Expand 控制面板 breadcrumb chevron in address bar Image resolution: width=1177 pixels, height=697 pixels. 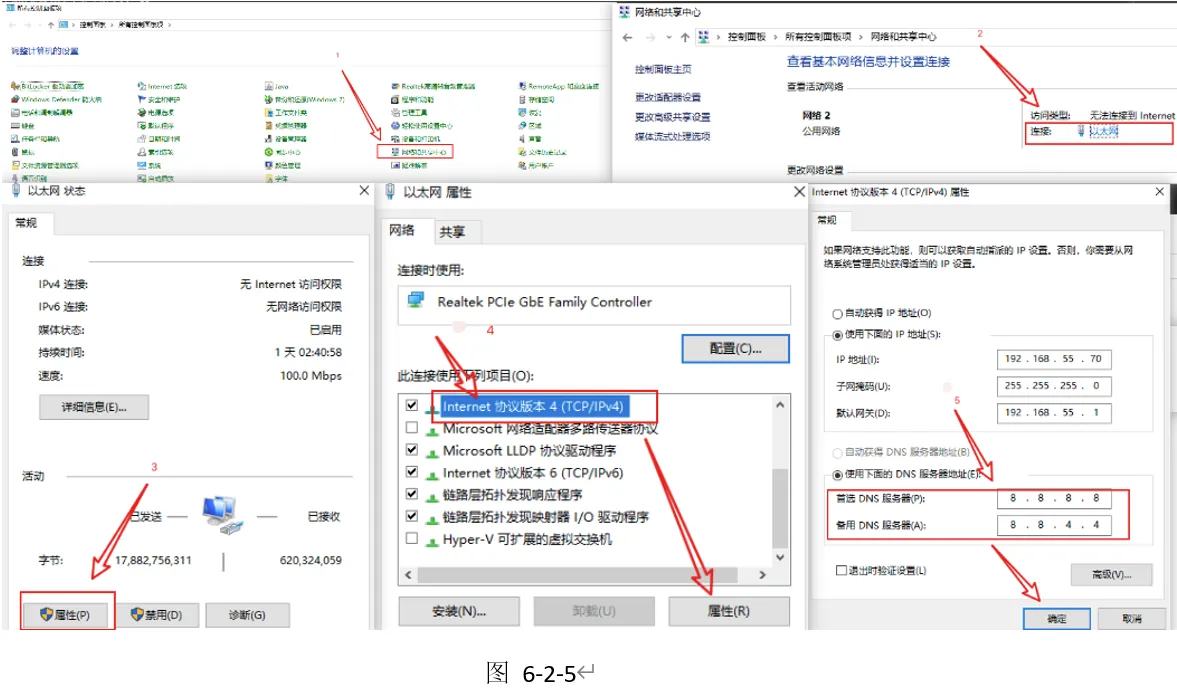click(x=775, y=37)
